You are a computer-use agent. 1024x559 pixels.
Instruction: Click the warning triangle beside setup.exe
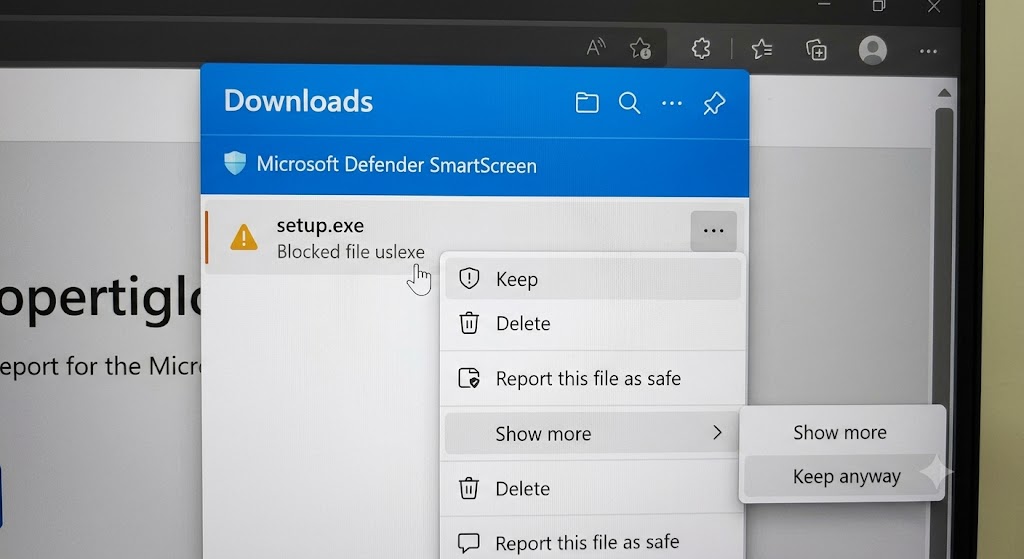coord(244,238)
